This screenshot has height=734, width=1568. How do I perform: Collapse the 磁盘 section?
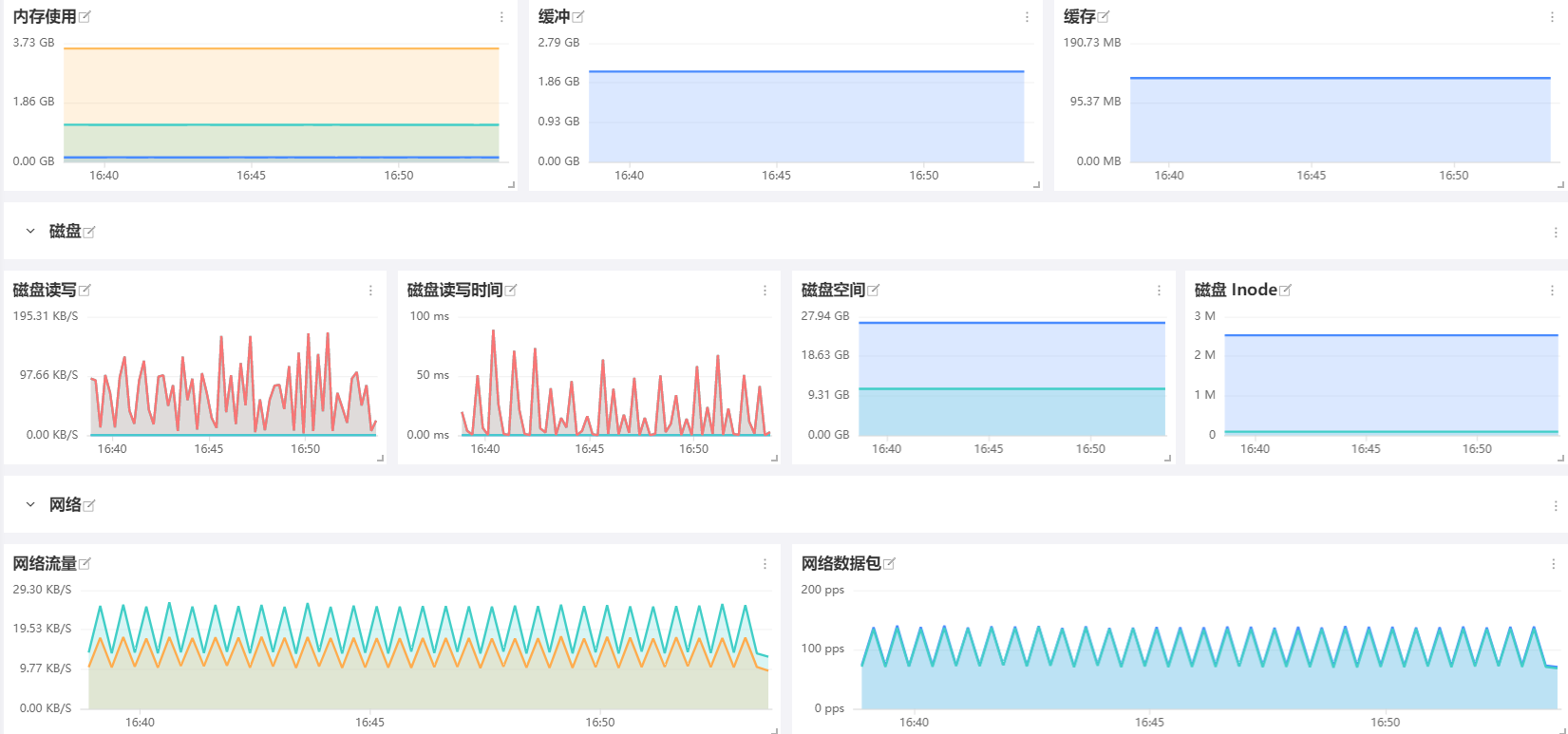coord(30,231)
